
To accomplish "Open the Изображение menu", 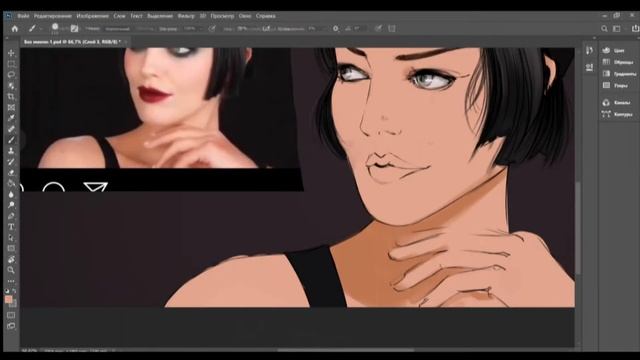I will [x=93, y=16].
